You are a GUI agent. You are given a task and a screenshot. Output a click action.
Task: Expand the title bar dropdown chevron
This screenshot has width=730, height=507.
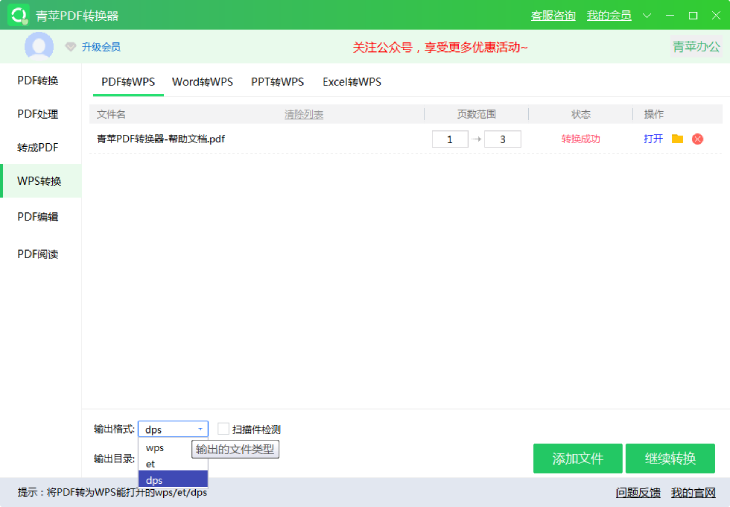click(647, 15)
